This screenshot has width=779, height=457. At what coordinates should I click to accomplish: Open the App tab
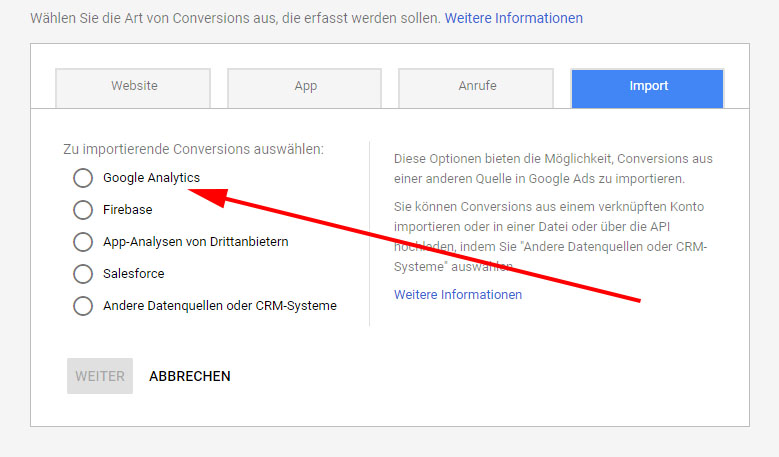[305, 88]
